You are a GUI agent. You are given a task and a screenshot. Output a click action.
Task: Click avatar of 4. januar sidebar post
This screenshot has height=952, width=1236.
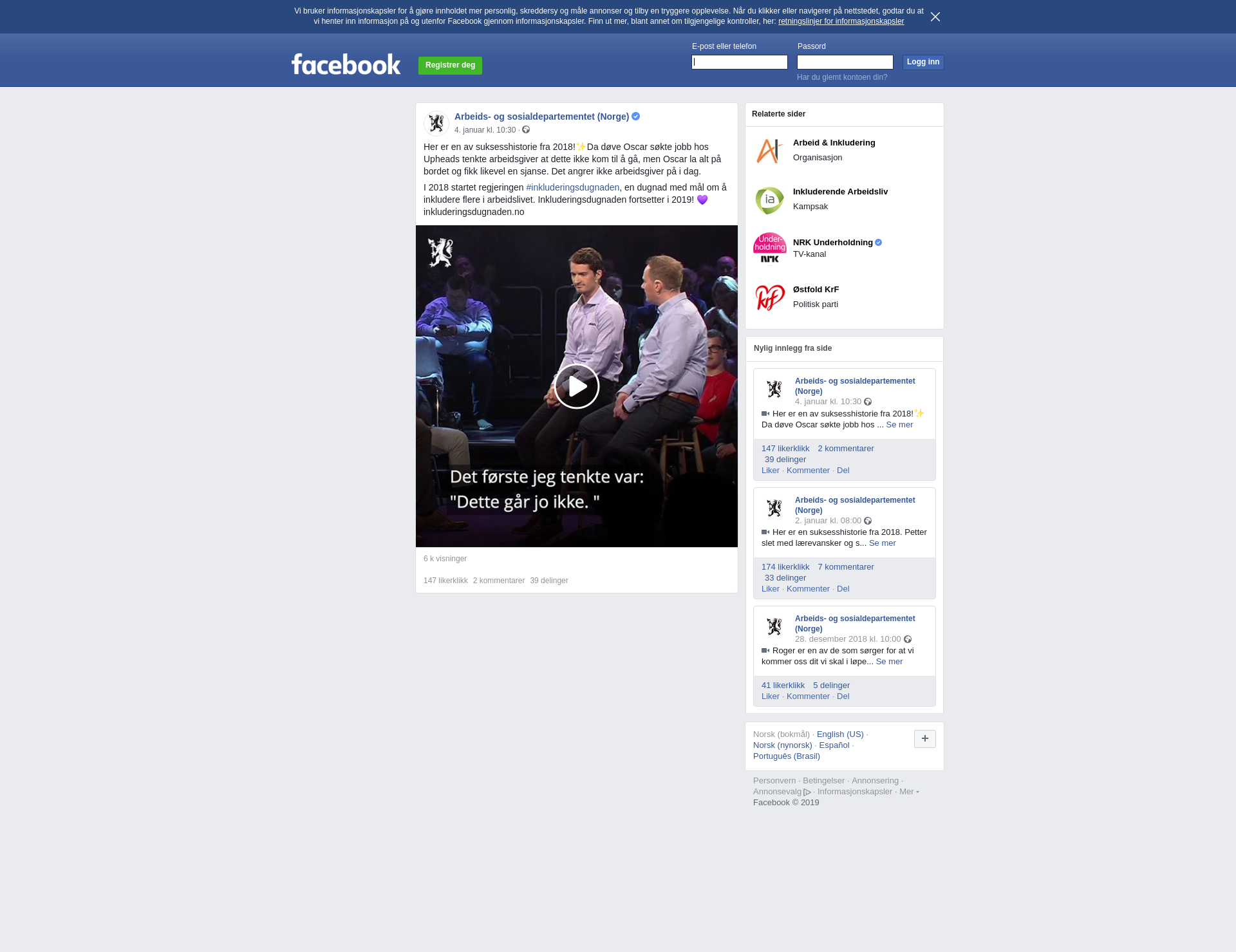coord(774,389)
